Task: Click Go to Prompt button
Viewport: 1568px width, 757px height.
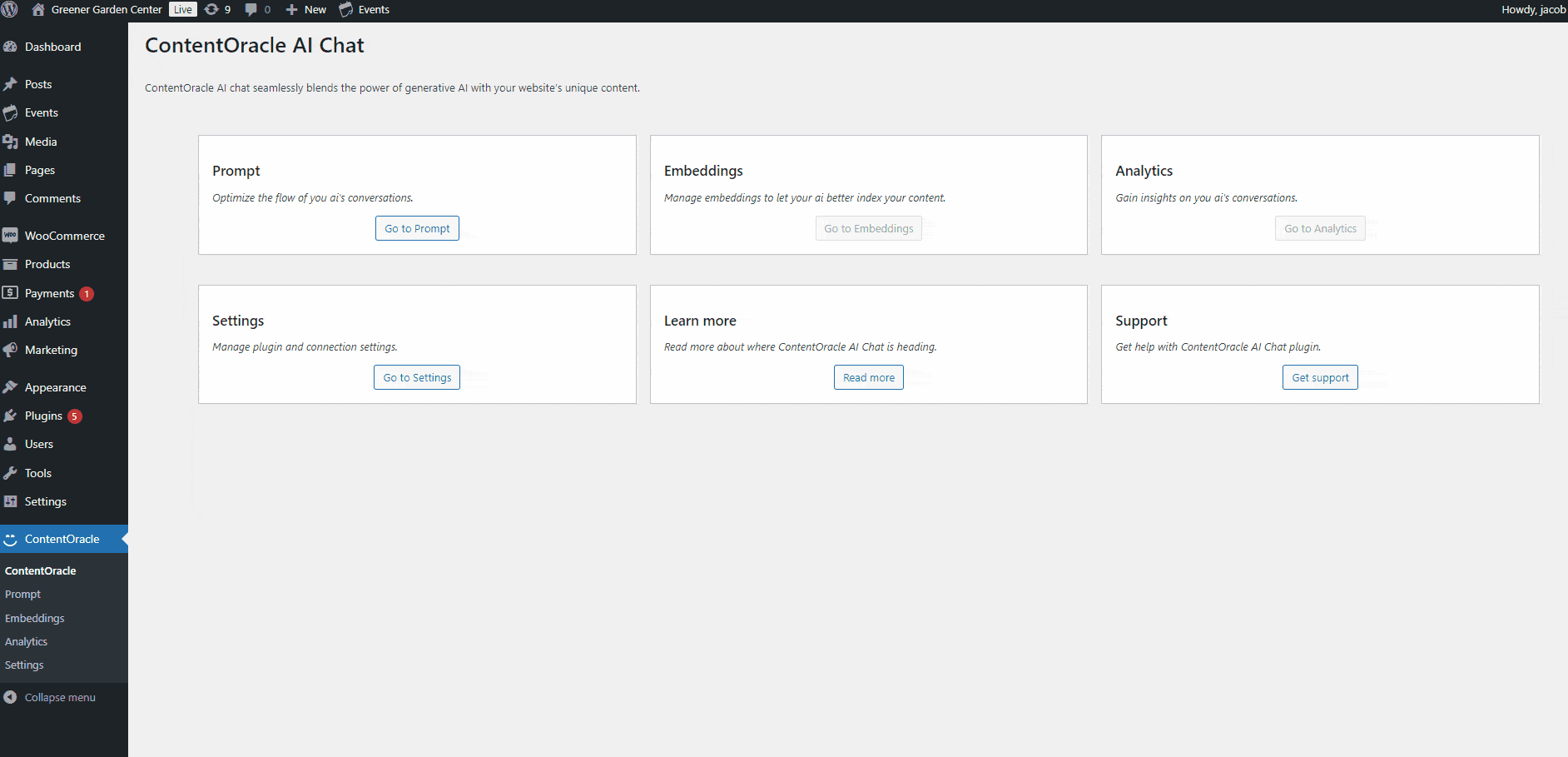Action: (417, 228)
